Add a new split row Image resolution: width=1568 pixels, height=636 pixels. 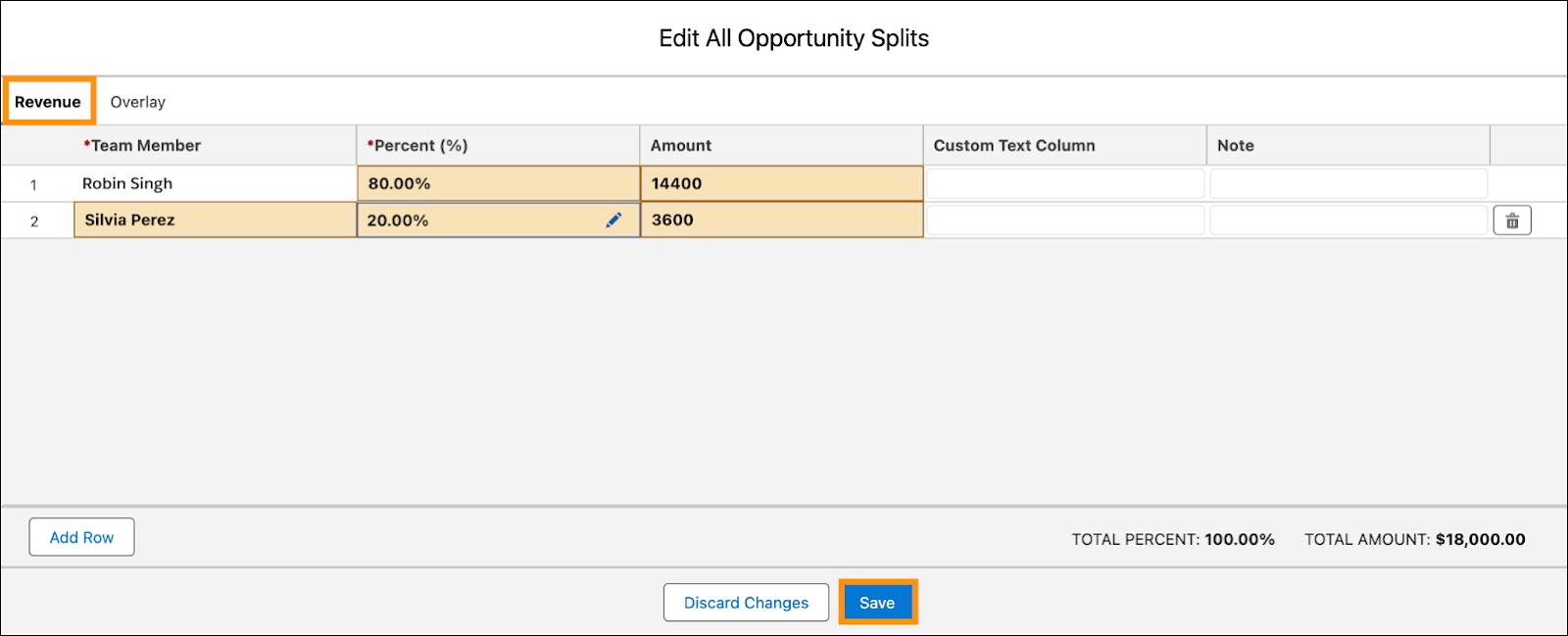pos(81,537)
